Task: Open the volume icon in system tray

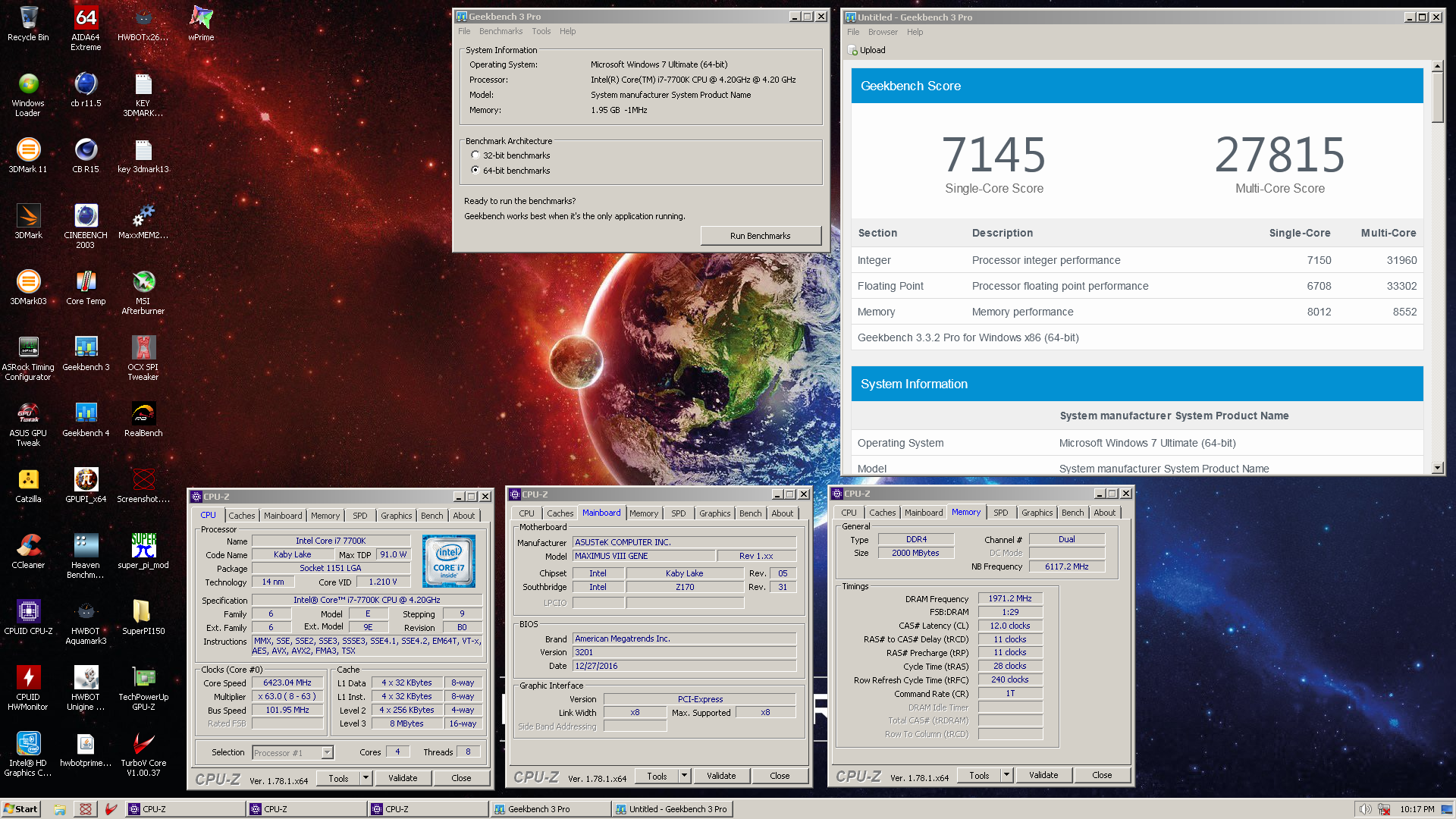Action: pyautogui.click(x=1365, y=809)
